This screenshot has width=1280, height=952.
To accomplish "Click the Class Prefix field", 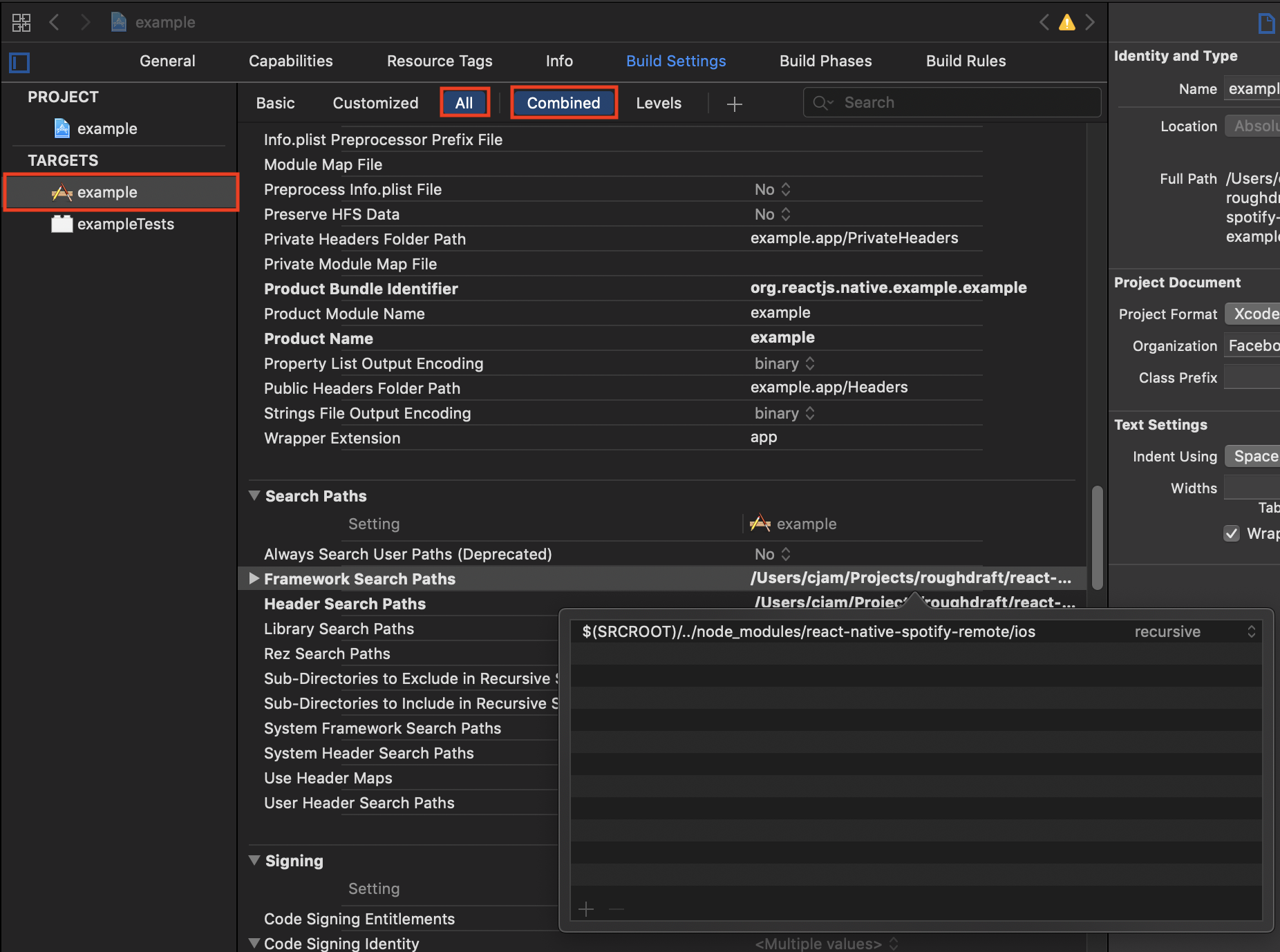I will 1252,378.
